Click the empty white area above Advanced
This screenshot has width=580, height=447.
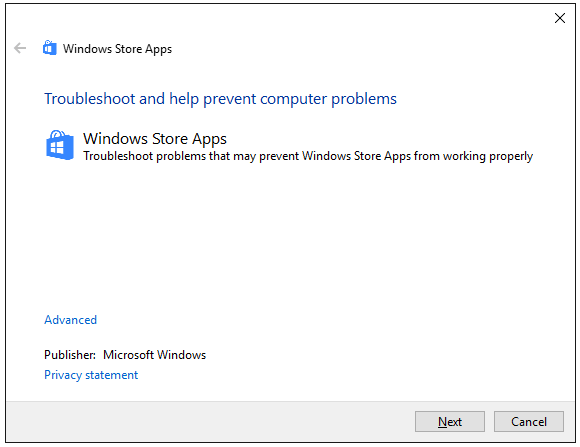289,237
